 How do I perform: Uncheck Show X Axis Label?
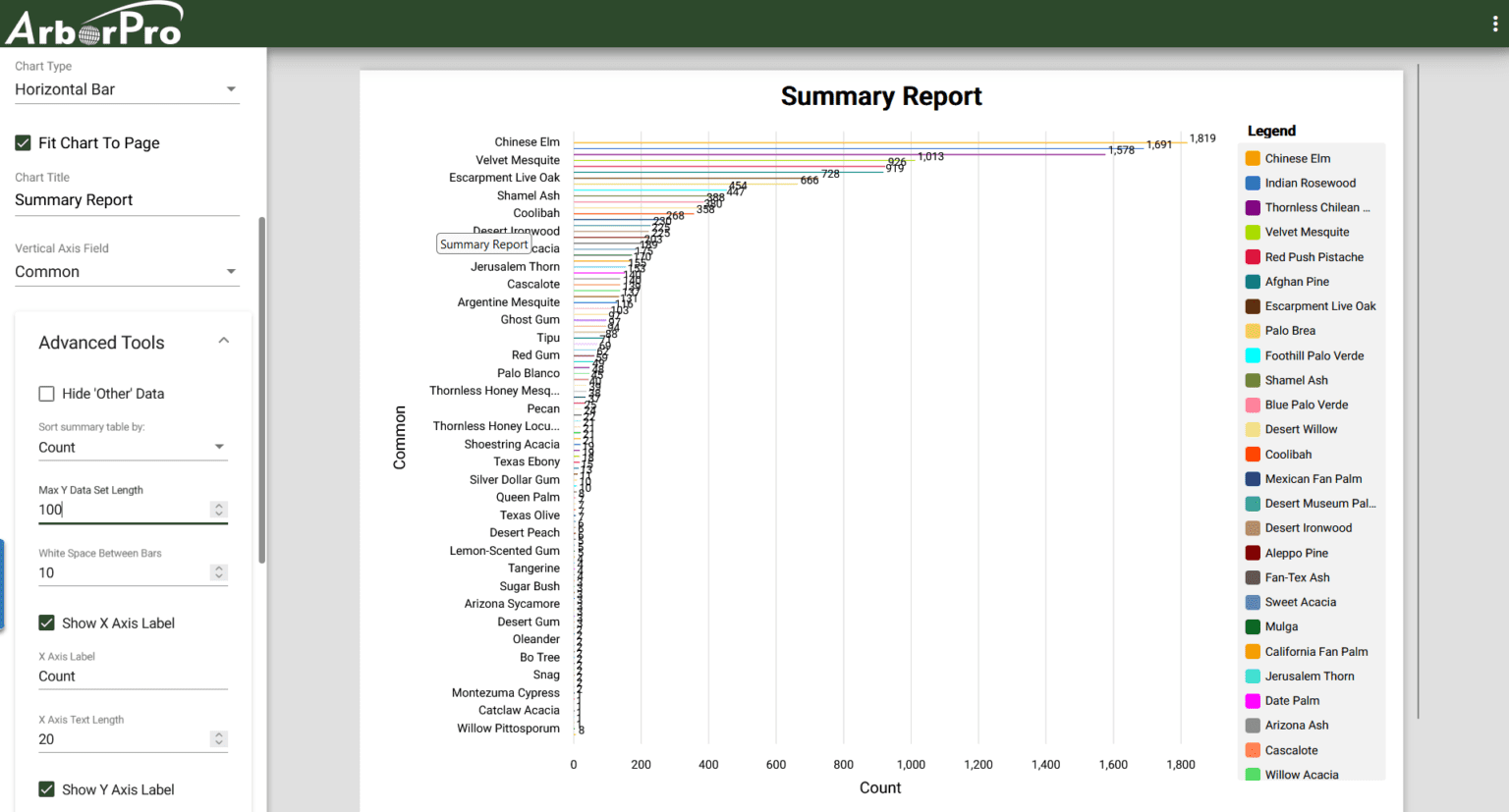tap(46, 623)
